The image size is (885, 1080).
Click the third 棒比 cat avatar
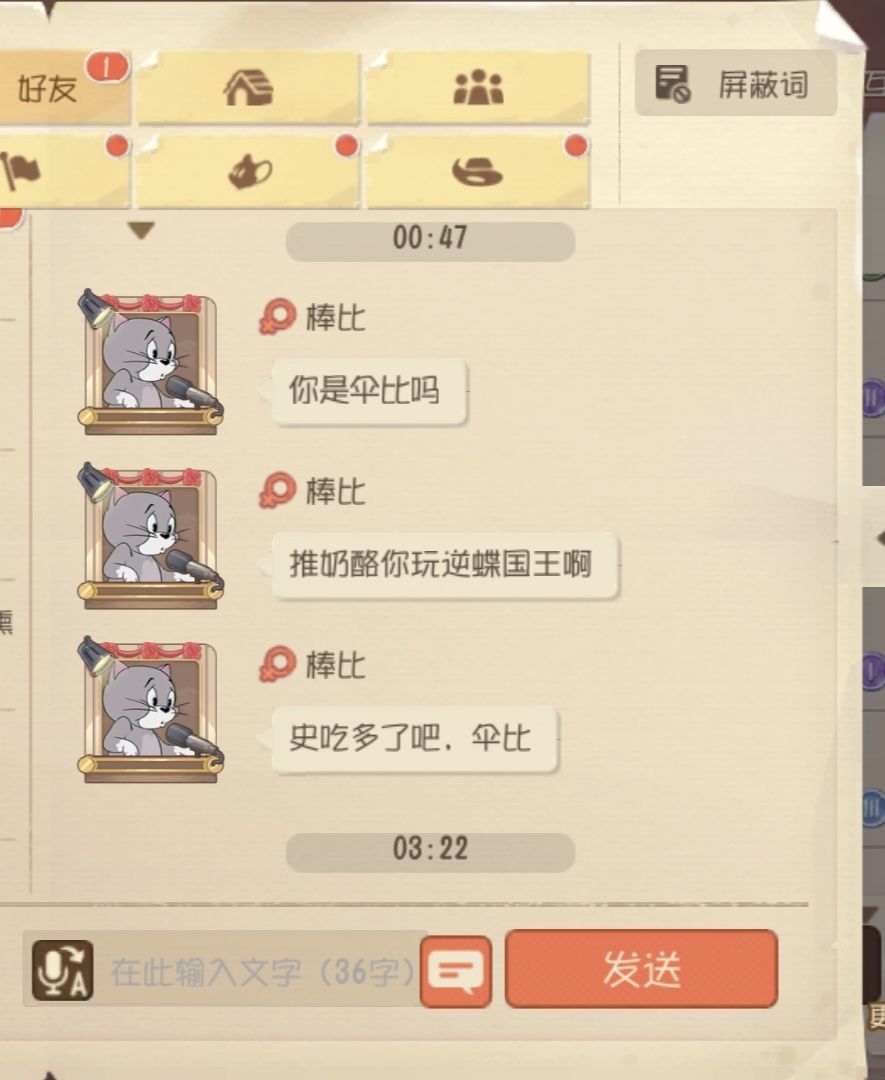[149, 709]
